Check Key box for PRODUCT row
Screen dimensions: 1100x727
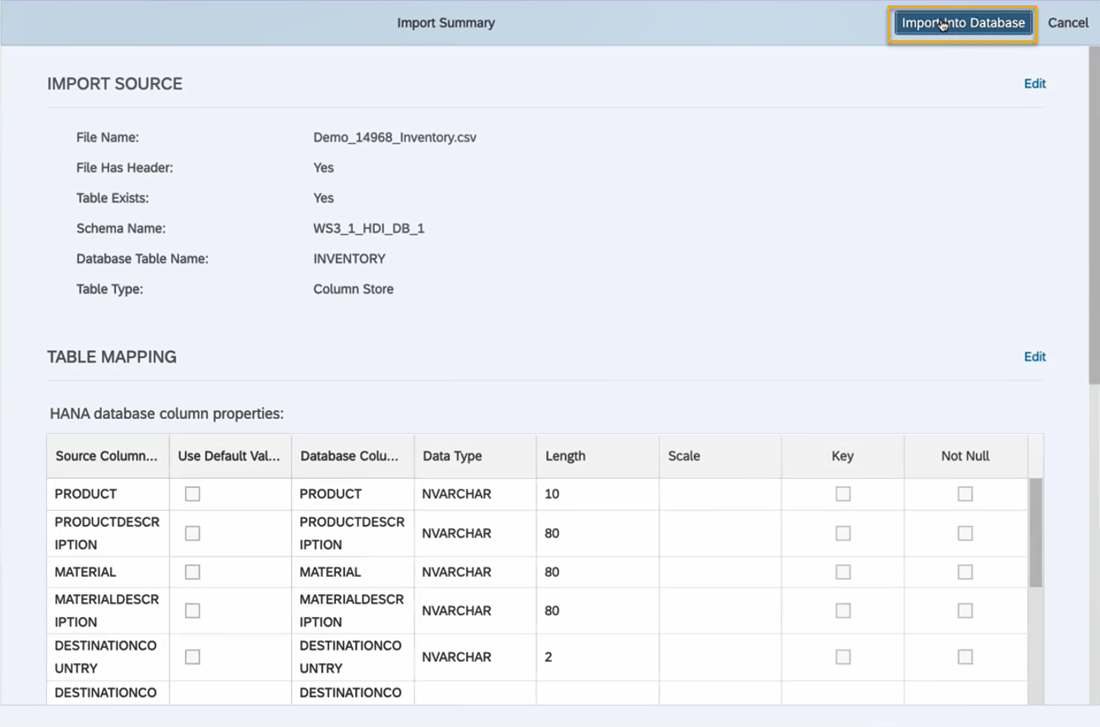pos(843,494)
